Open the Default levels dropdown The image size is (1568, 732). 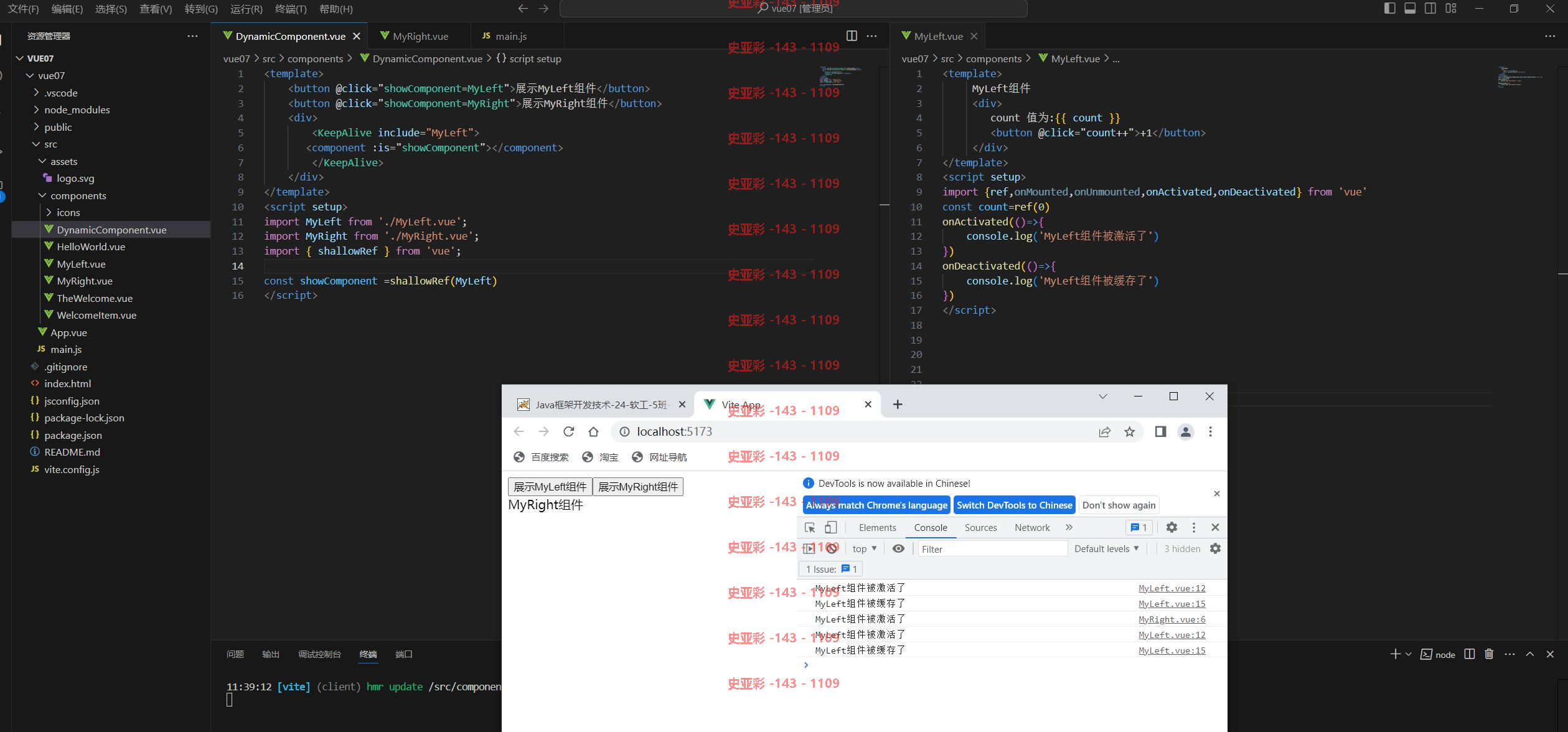tap(1107, 548)
